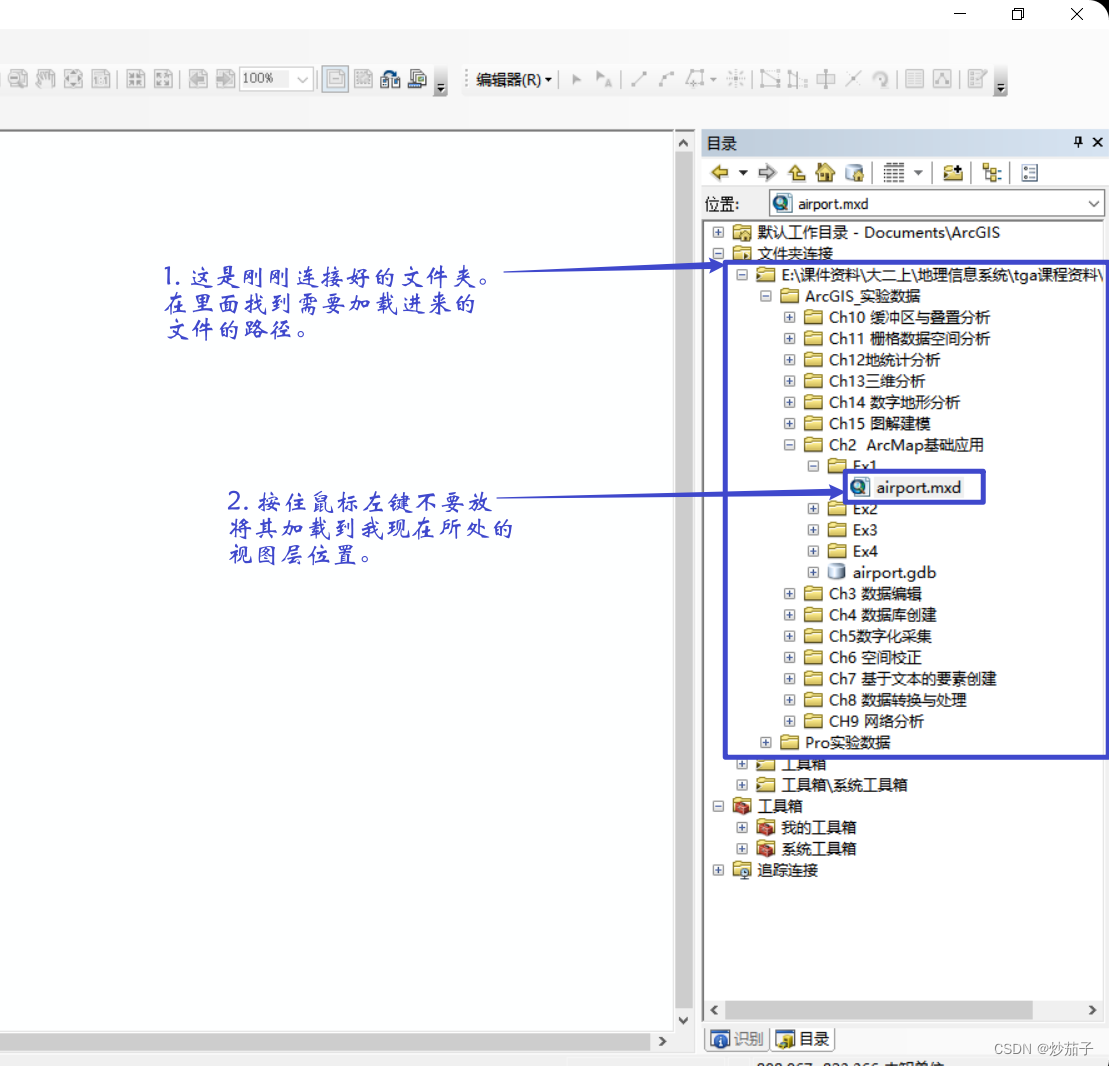Screen dimensions: 1109x1066
Task: Go back to previous layout extent
Action: pos(198,79)
